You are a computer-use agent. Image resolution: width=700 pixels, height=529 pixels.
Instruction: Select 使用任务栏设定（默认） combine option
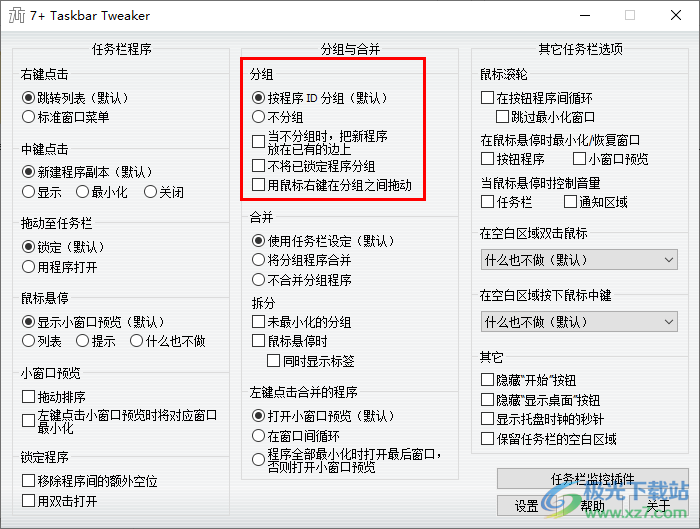coord(258,241)
